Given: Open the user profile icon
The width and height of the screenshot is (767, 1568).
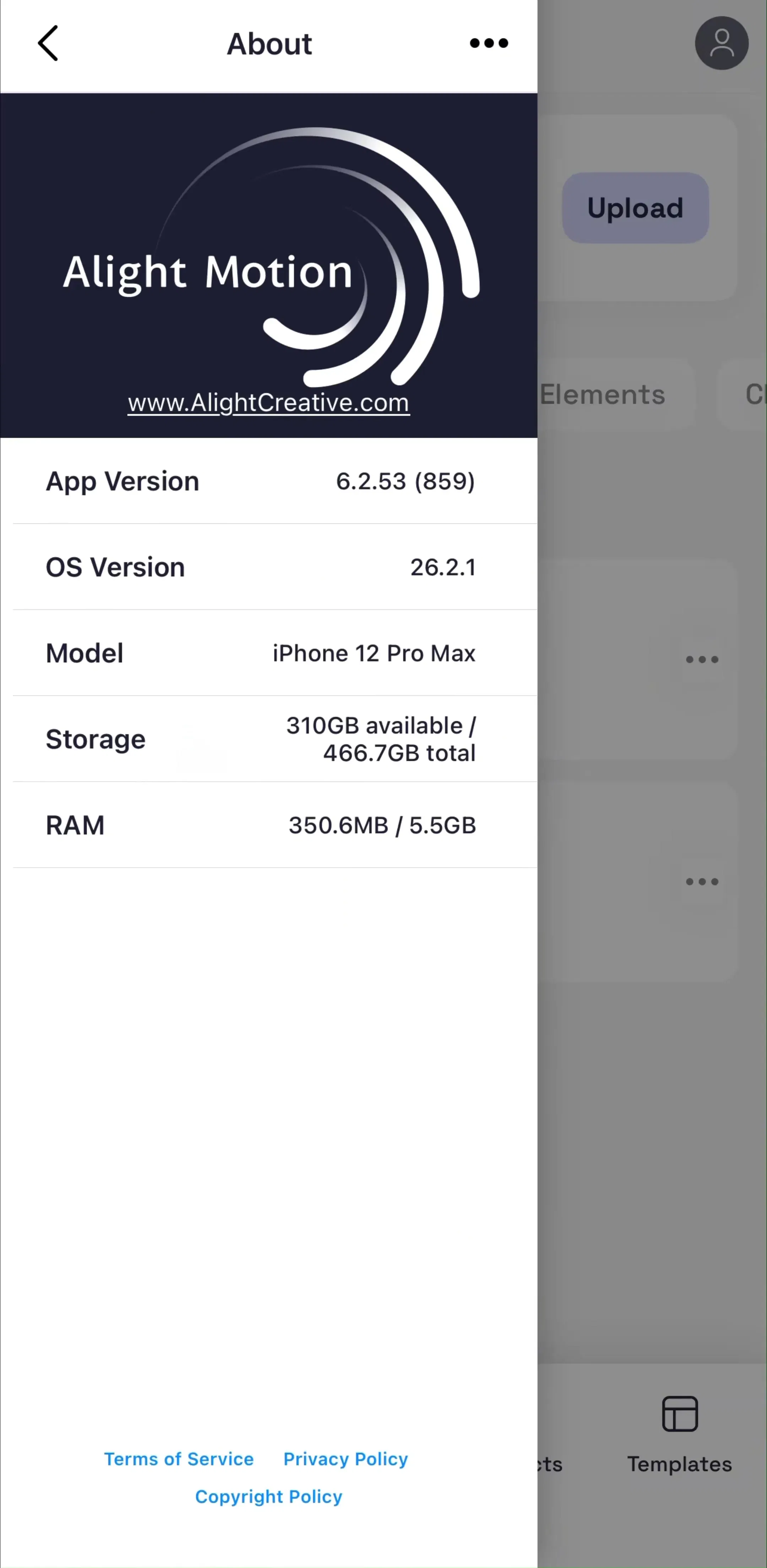Looking at the screenshot, I should (x=722, y=43).
